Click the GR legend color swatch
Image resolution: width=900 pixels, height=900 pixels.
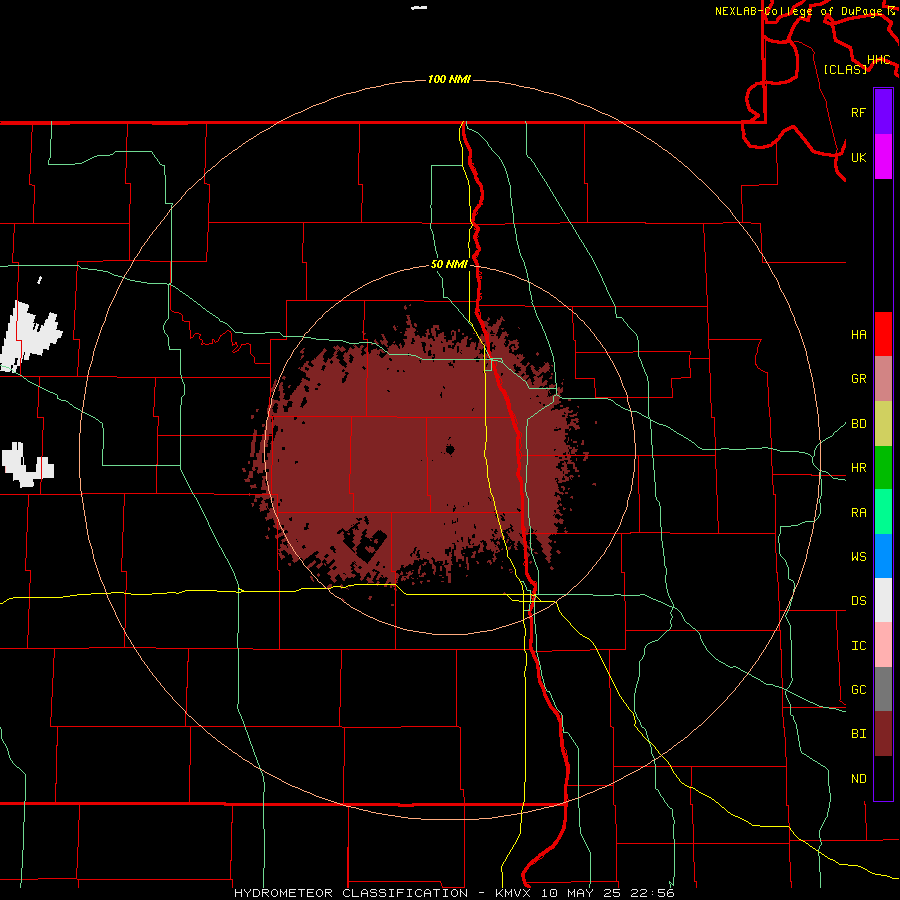883,378
